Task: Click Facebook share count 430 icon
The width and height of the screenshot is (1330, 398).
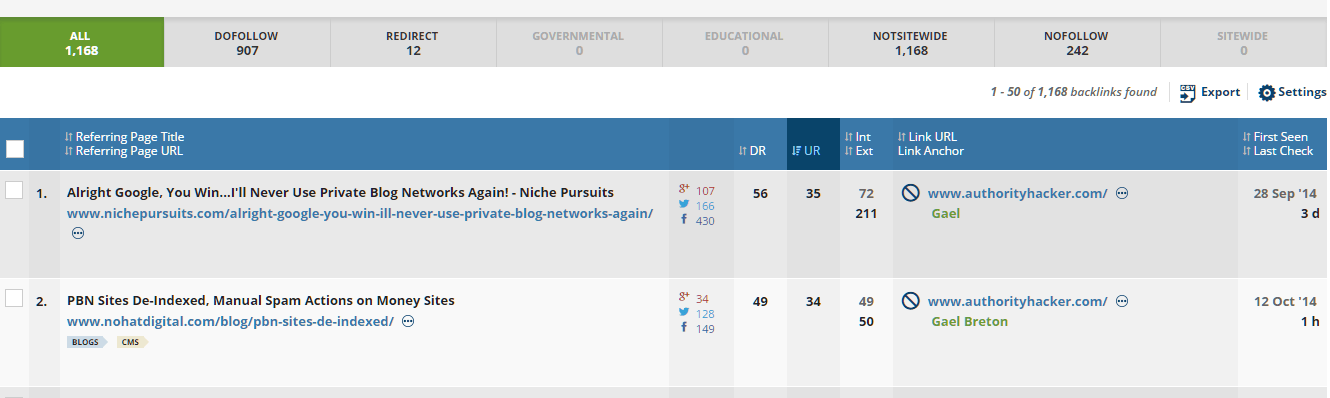Action: 684,220
